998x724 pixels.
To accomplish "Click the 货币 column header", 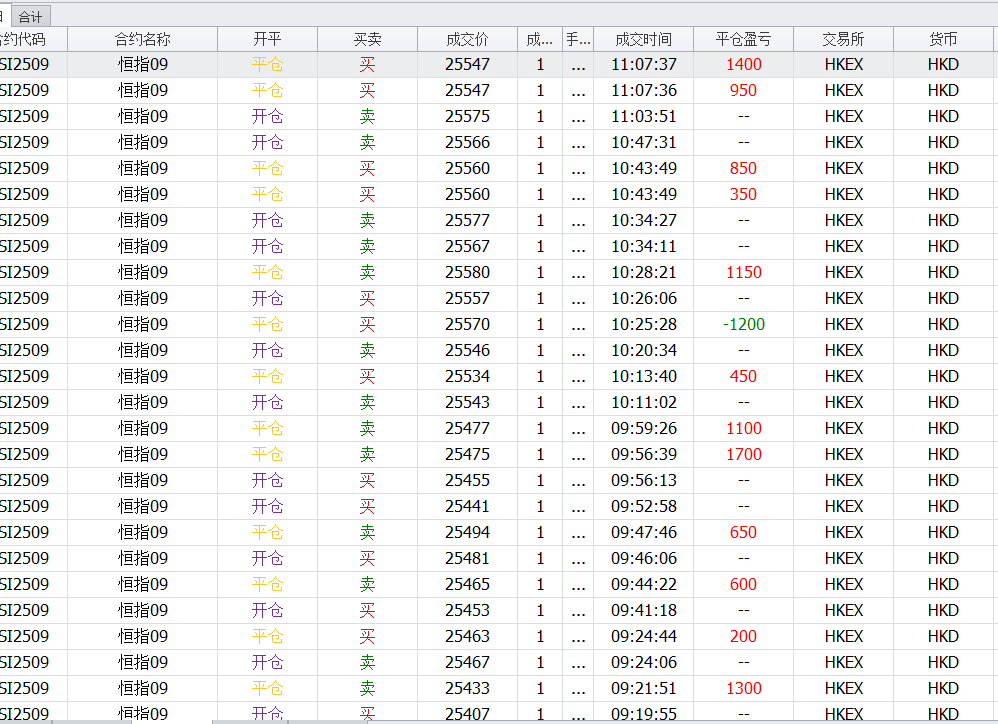I will [x=943, y=39].
